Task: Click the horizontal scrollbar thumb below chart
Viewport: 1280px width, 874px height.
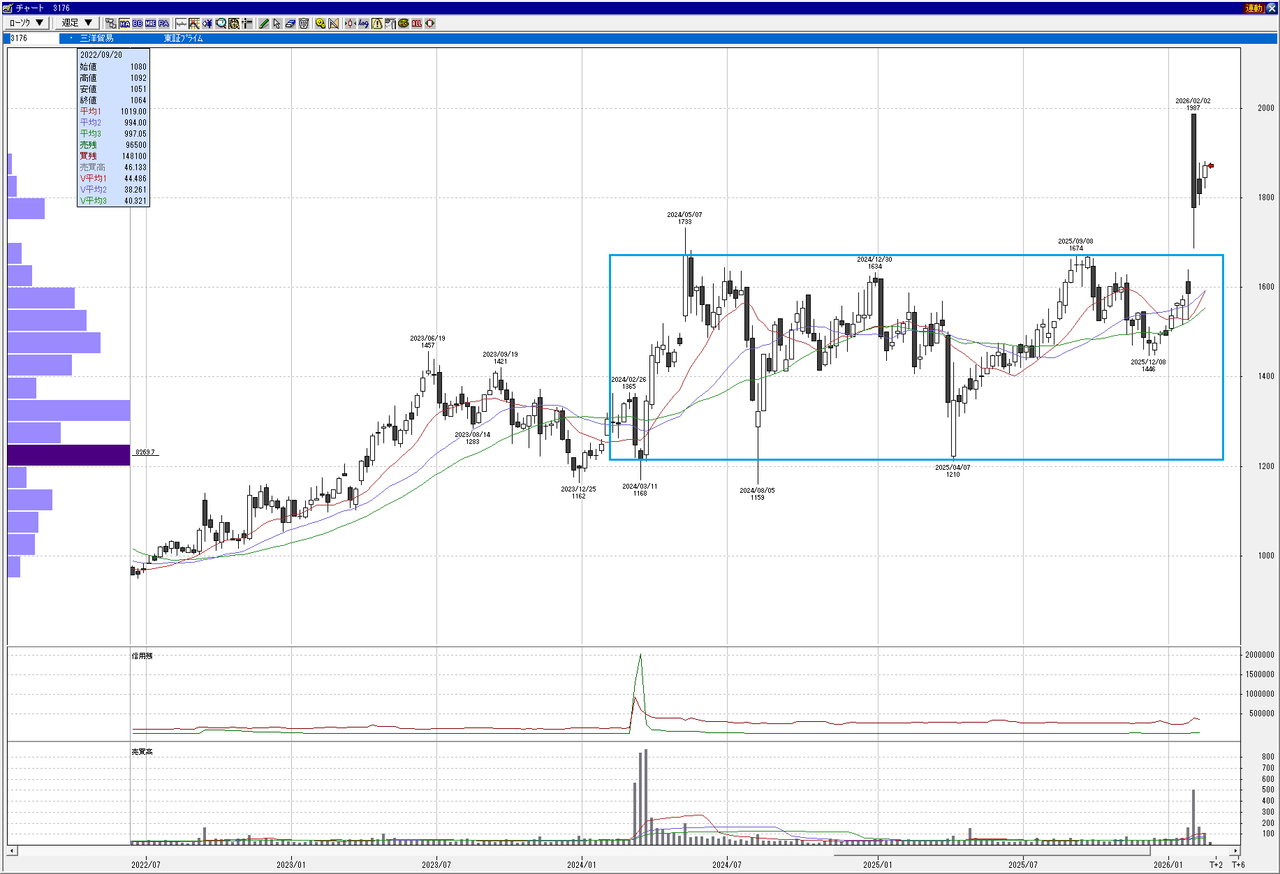Action: 992,851
